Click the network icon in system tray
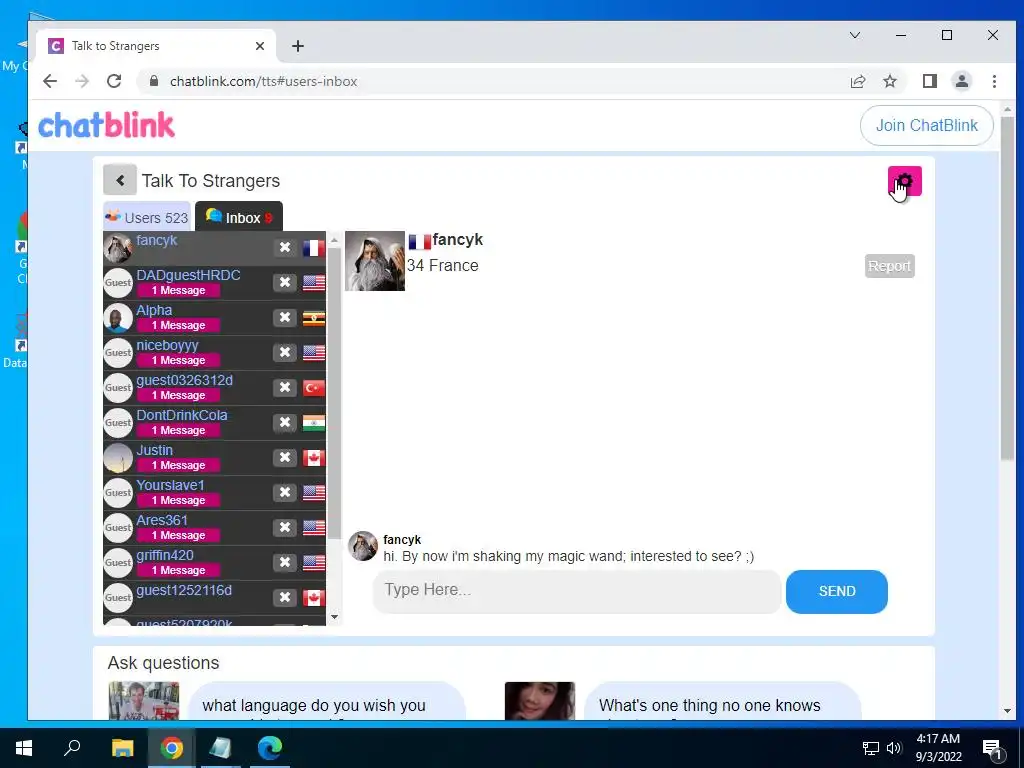The width and height of the screenshot is (1024, 768). (x=871, y=748)
